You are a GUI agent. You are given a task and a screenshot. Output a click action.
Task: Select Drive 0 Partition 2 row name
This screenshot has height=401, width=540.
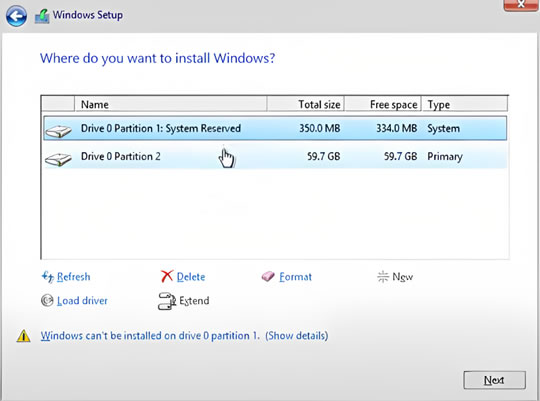[121, 156]
